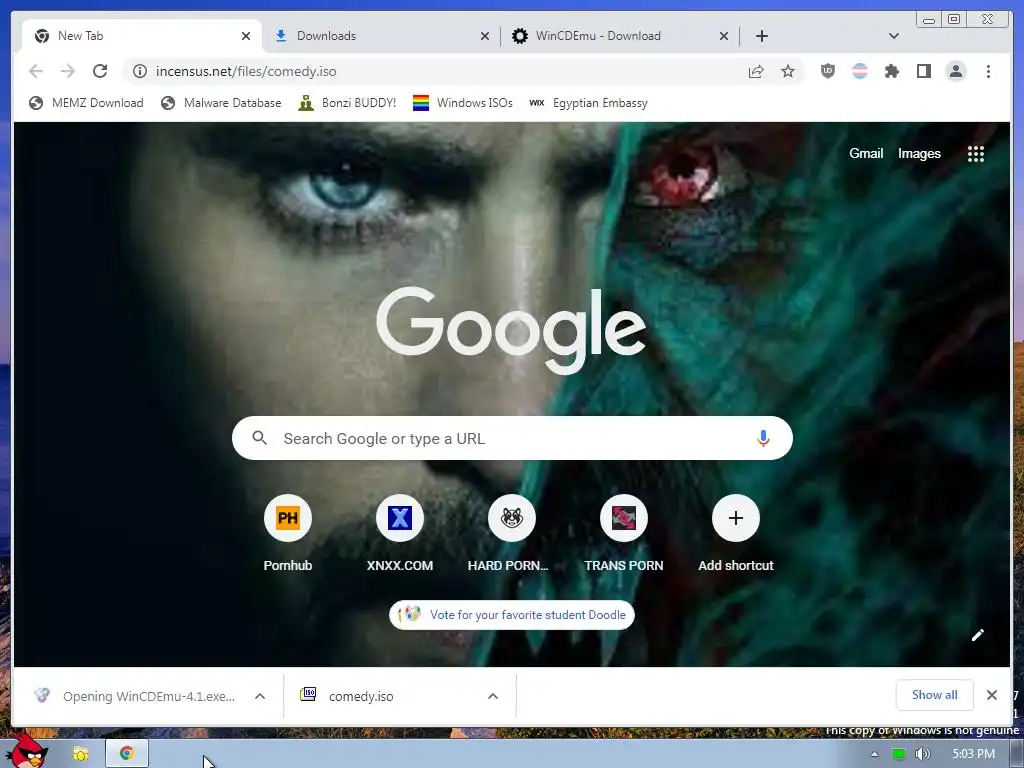Expand the tab search dropdown
Screen dimensions: 1024x768
click(893, 36)
